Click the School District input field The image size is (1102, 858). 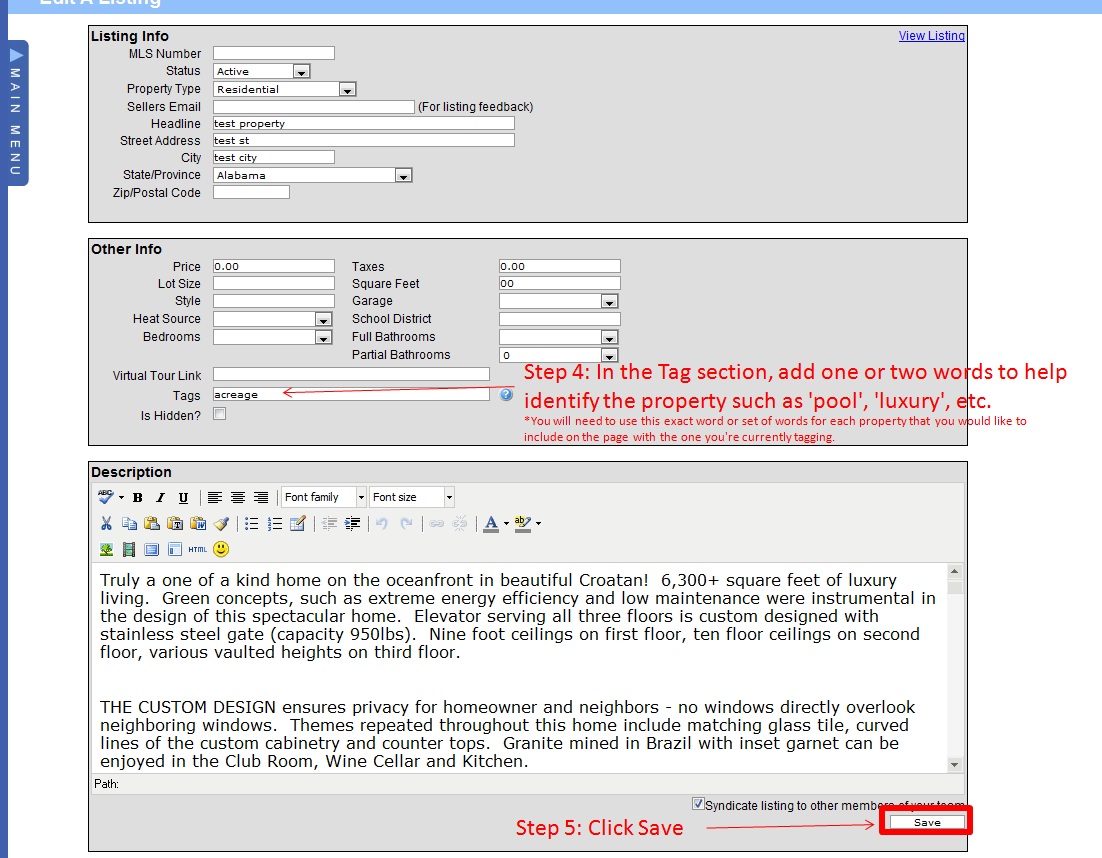559,319
